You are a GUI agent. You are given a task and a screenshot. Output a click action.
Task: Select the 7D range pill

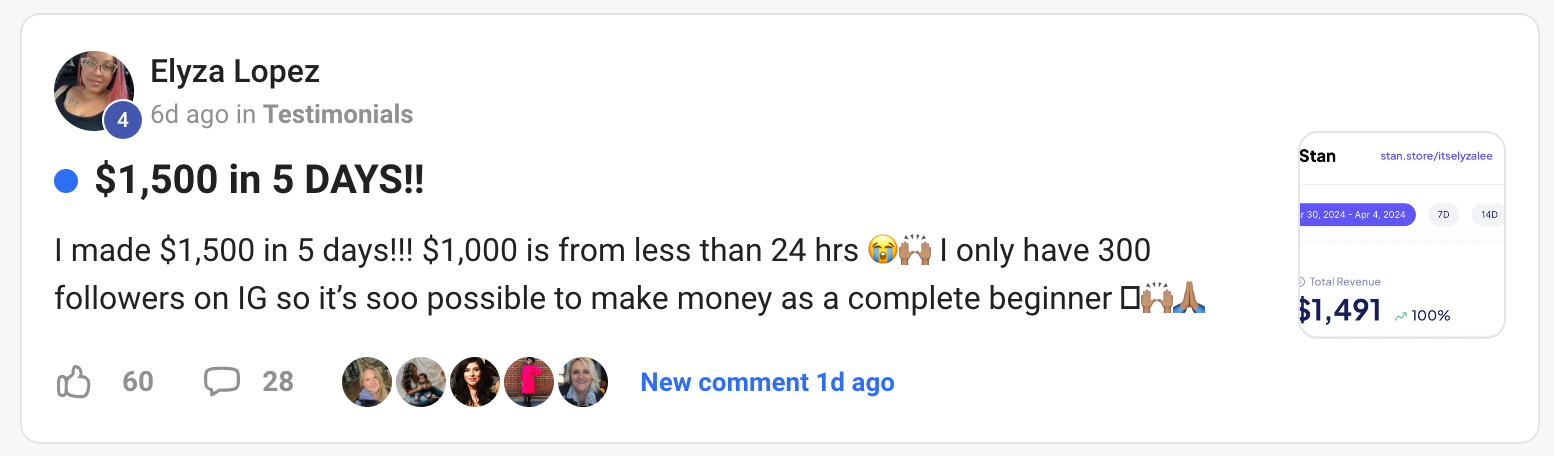[x=1443, y=214]
